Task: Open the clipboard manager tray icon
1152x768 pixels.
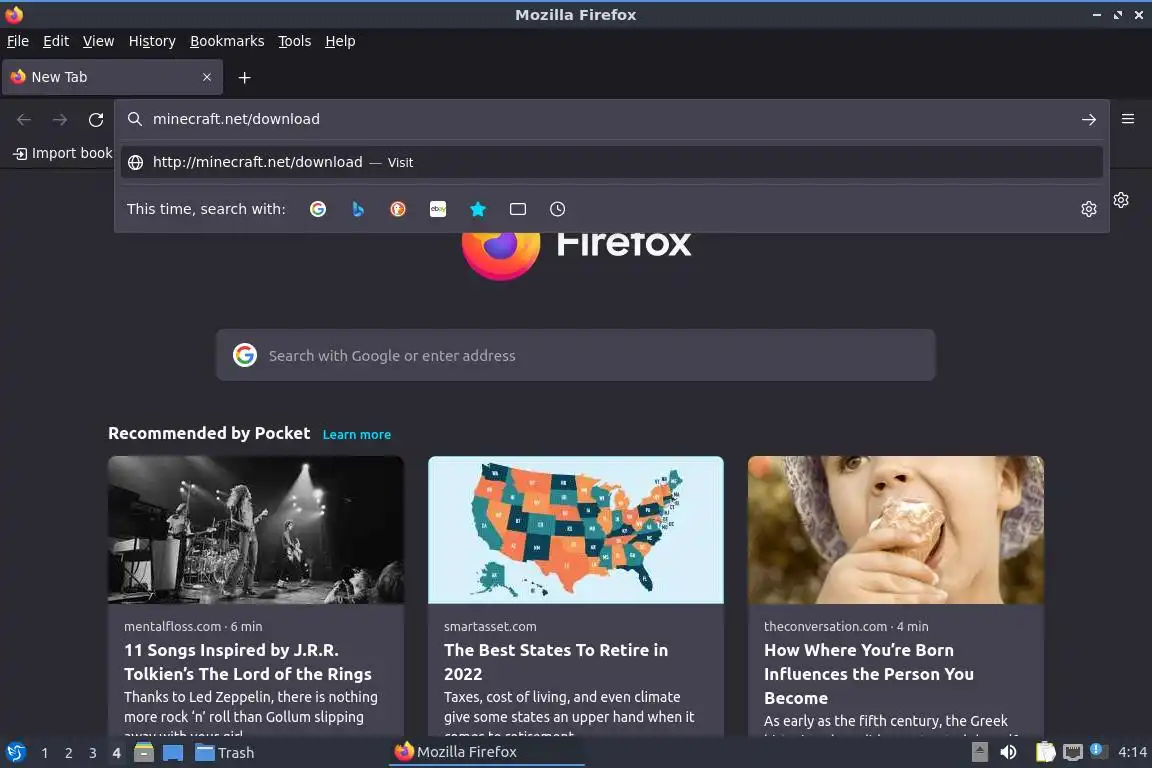Action: 1045,752
